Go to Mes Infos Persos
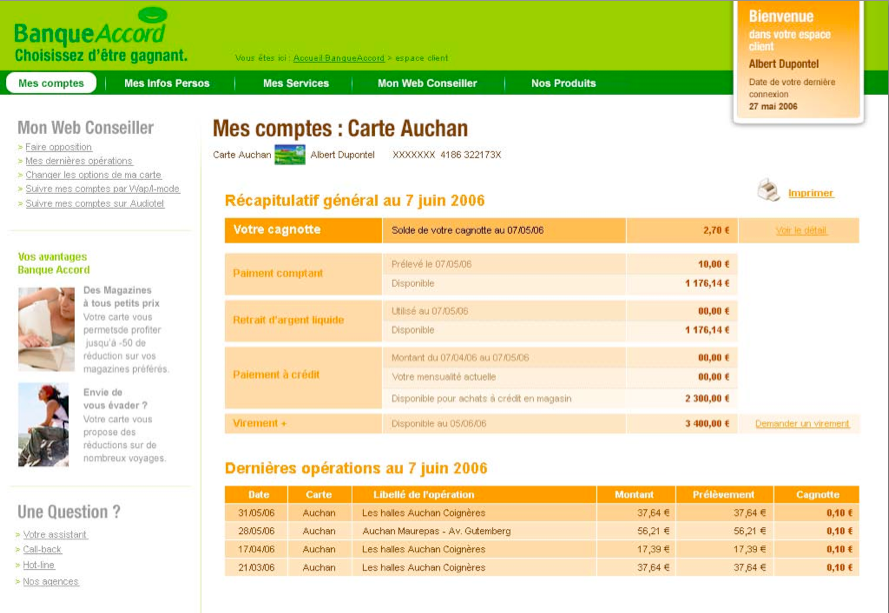Screen dimensions: 889x613 coord(167,83)
